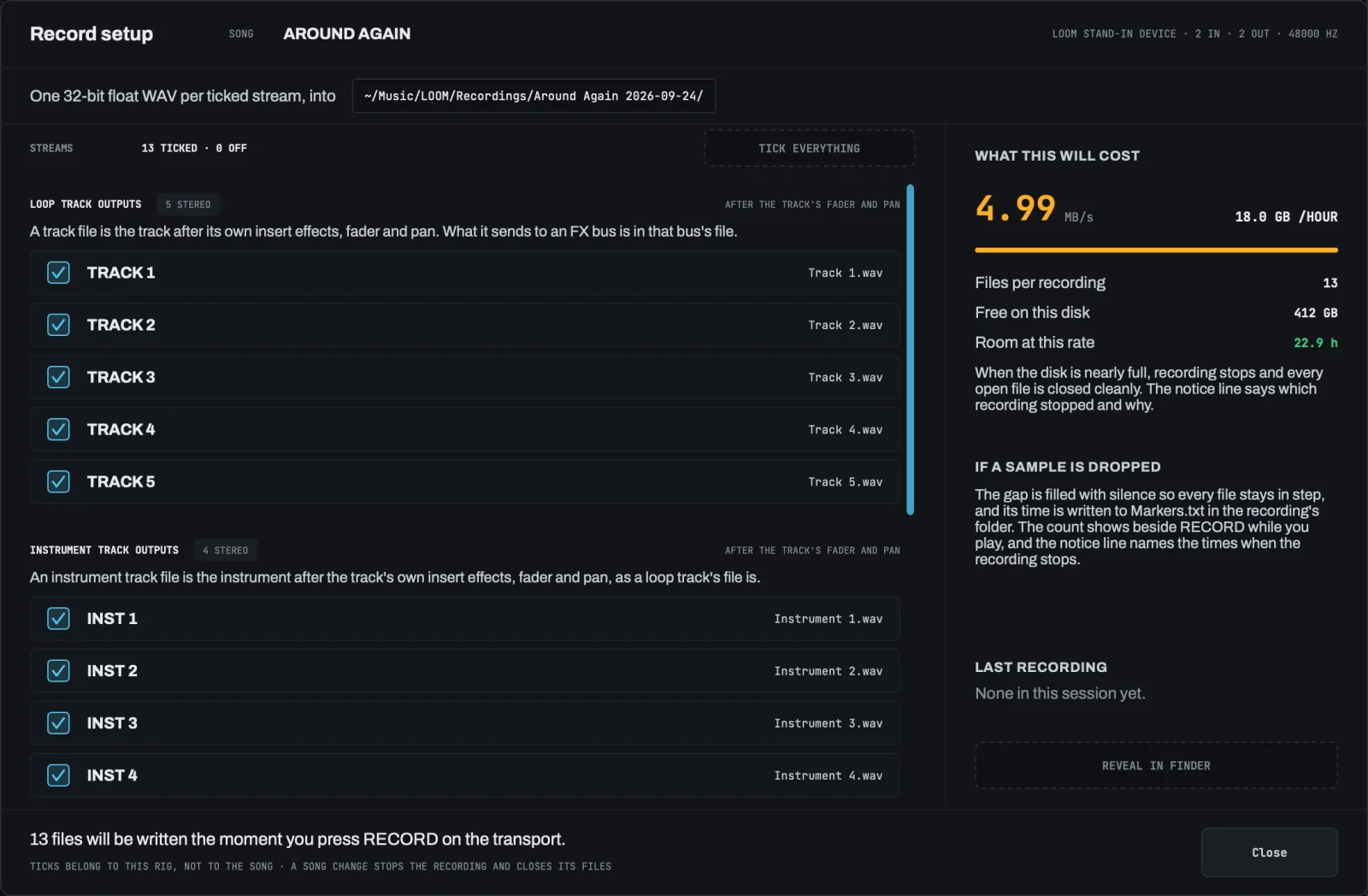Click the 'Files per recording' row
The height and width of the screenshot is (896, 1368).
pos(1156,282)
